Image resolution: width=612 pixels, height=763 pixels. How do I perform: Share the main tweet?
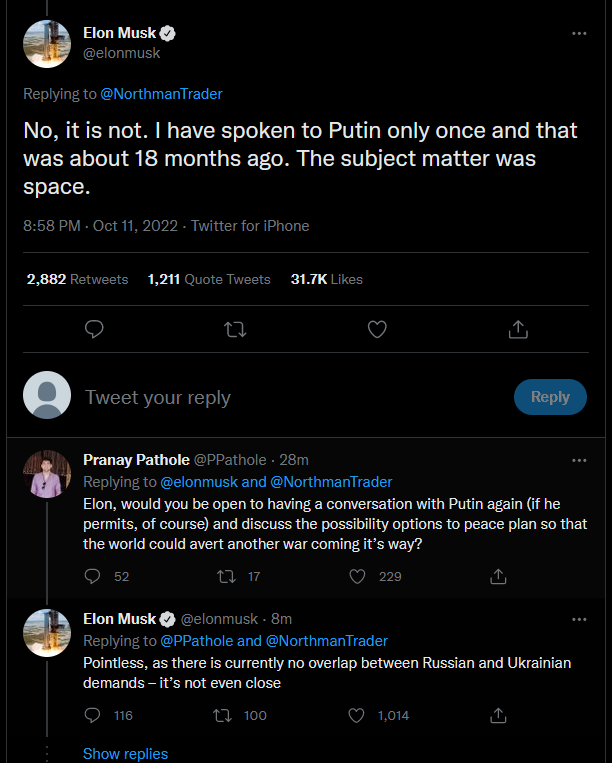point(518,329)
